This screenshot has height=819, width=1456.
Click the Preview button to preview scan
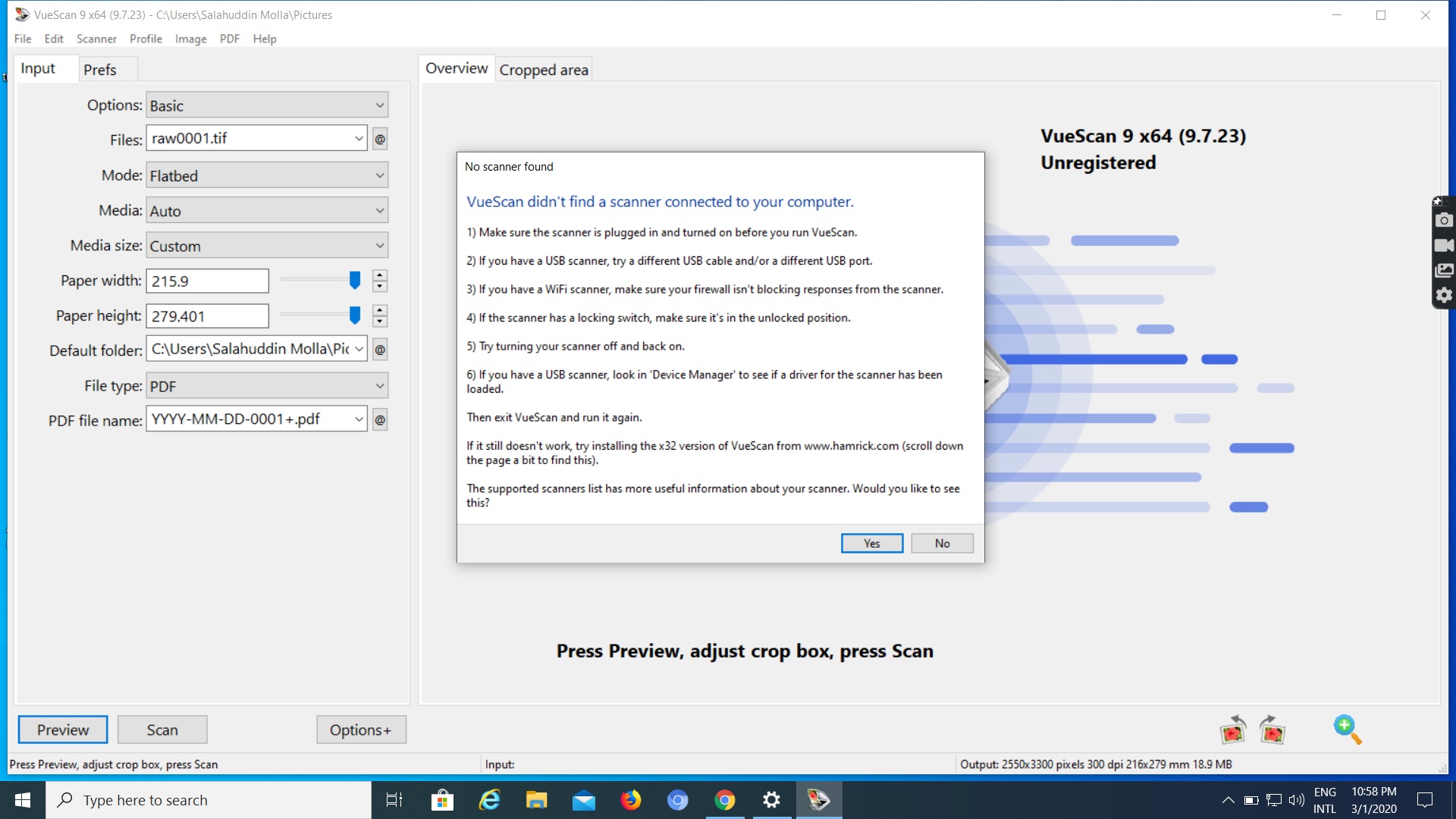pos(62,730)
